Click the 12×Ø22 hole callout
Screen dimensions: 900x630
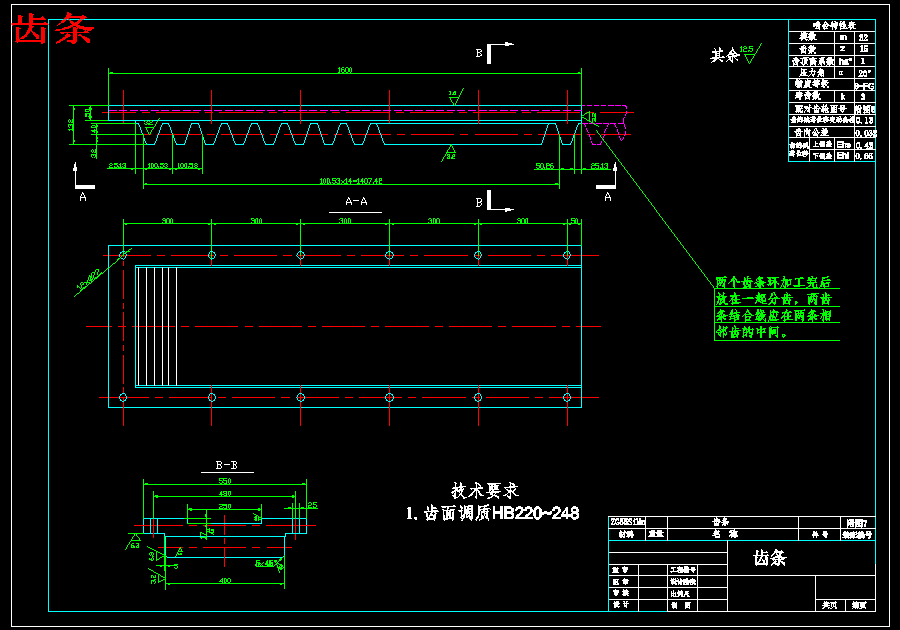pos(88,278)
